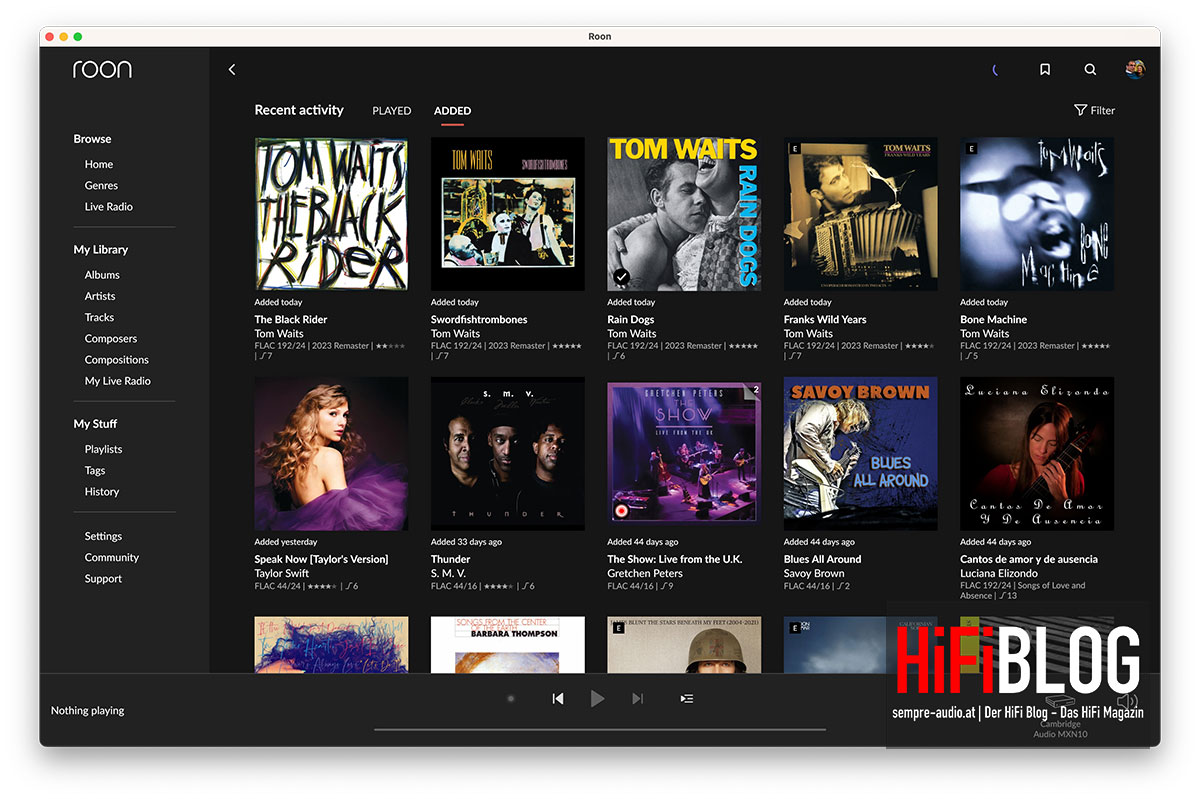1200x799 pixels.
Task: Click the Thunder album title
Action: tap(451, 560)
